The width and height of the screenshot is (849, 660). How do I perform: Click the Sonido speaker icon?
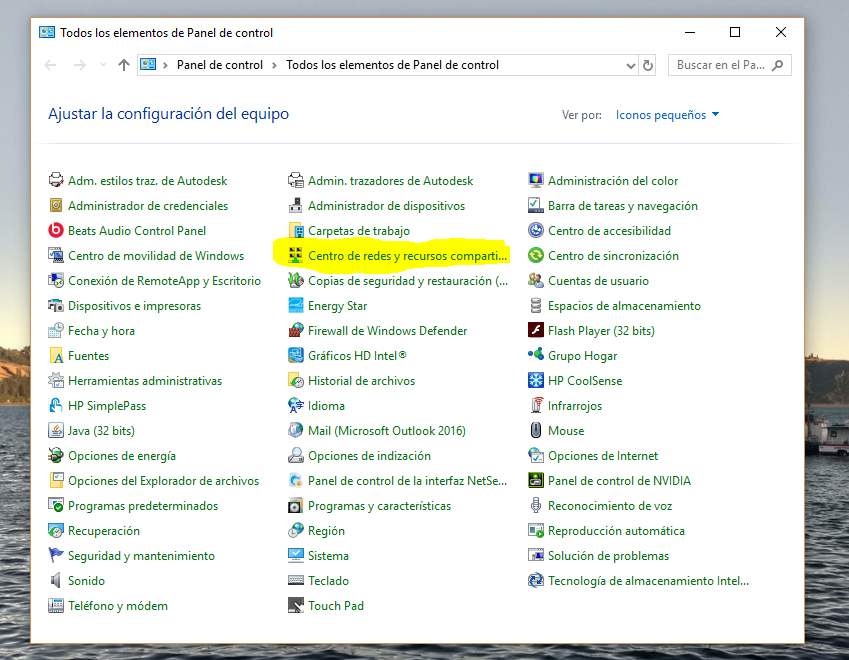(56, 580)
